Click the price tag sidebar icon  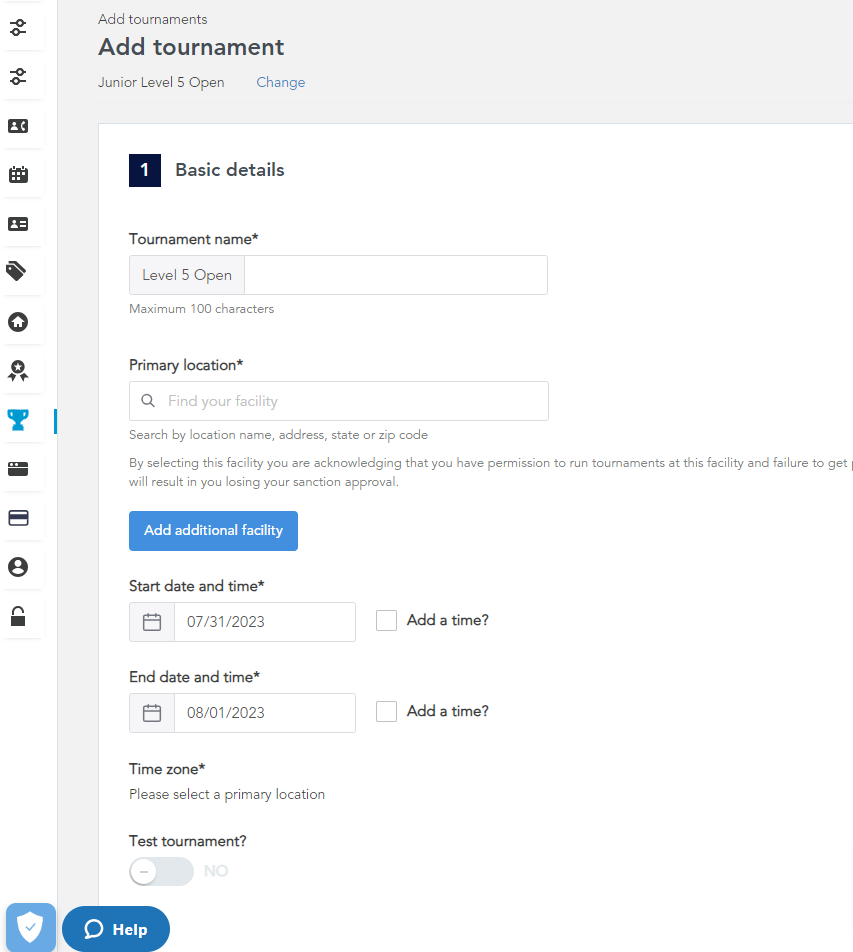18,272
